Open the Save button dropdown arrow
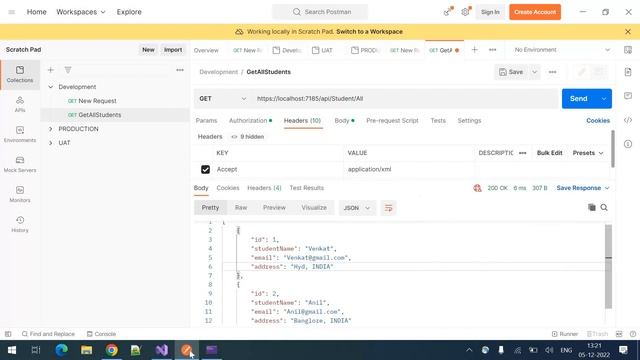The image size is (640, 360). [534, 72]
